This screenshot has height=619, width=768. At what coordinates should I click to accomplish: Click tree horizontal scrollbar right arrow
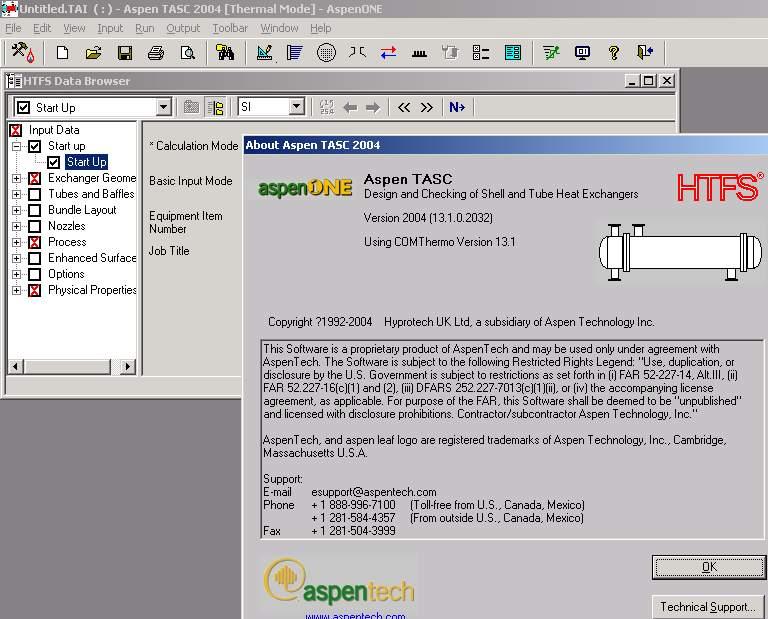[x=128, y=366]
